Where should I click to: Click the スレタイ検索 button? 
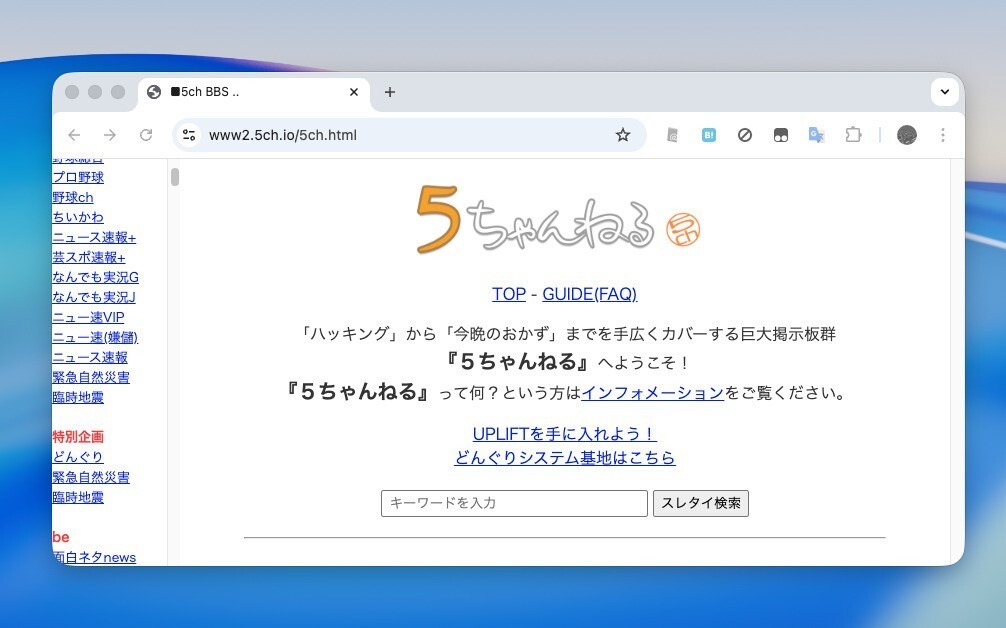click(x=701, y=503)
